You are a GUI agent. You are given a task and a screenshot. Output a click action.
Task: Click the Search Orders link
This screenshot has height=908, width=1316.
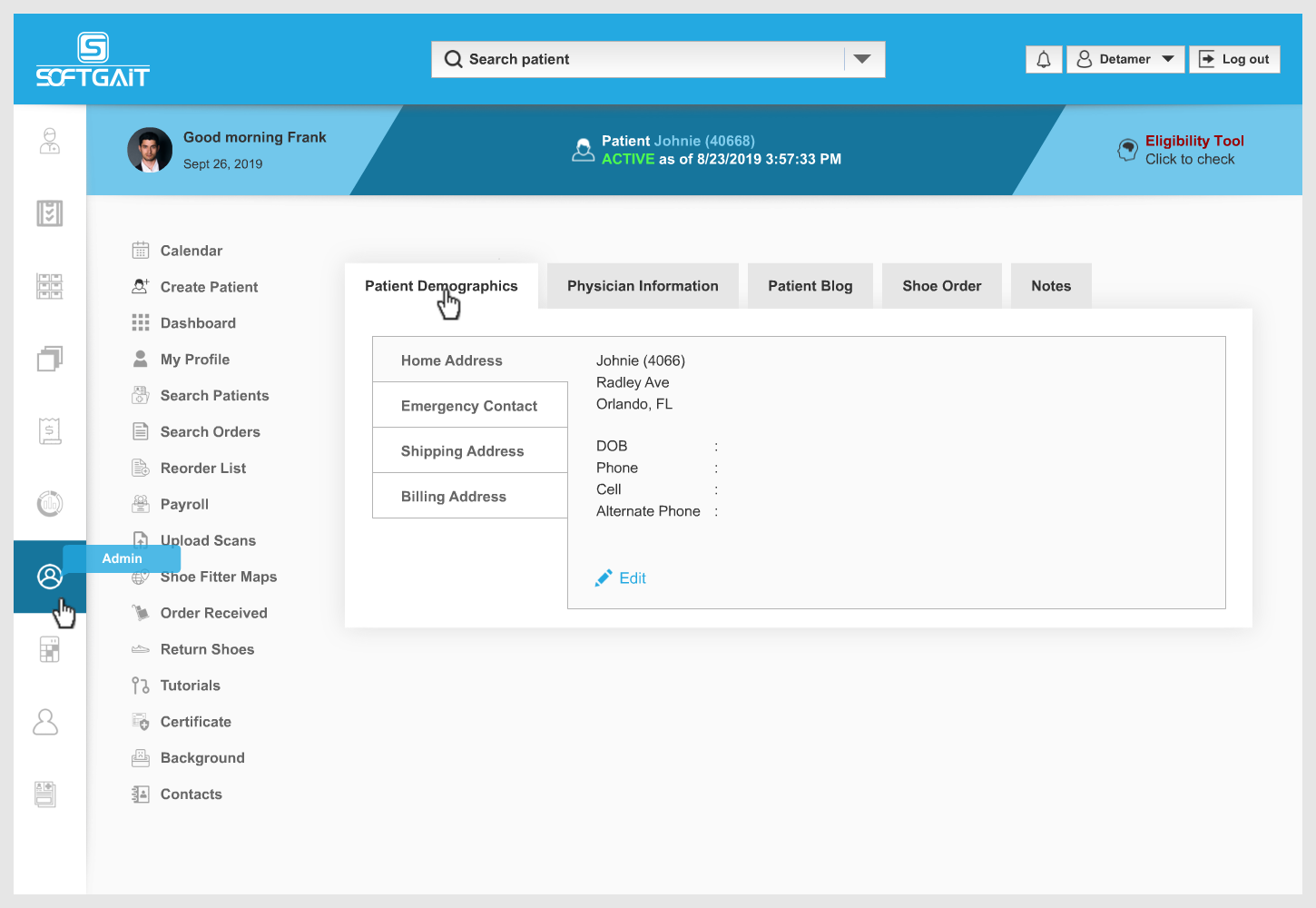point(210,432)
